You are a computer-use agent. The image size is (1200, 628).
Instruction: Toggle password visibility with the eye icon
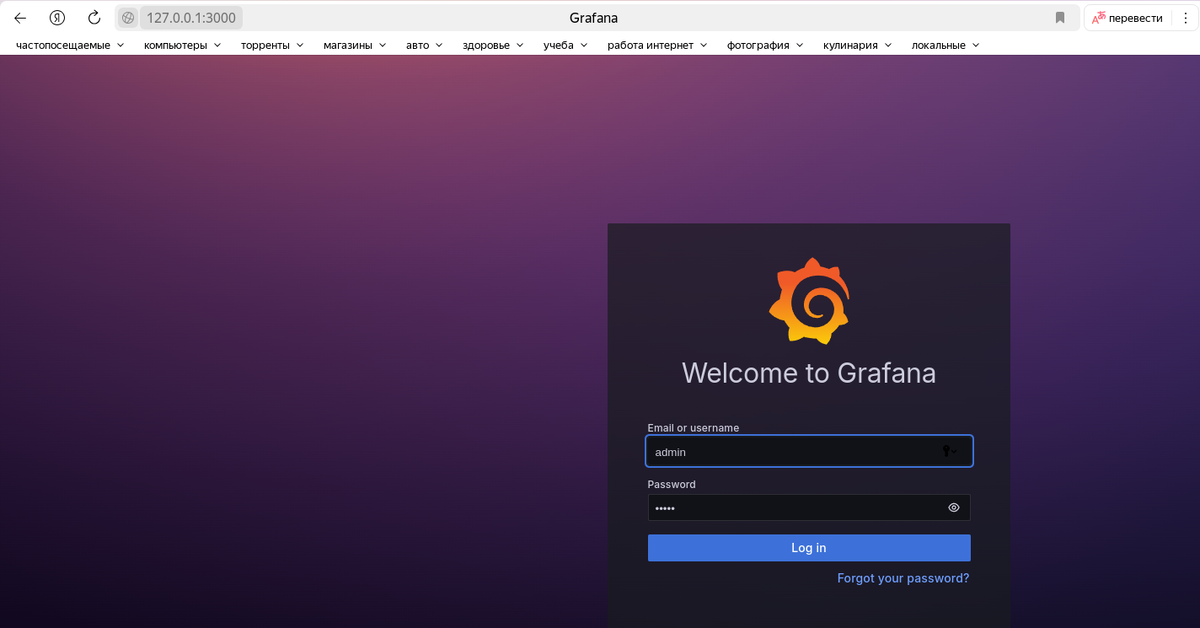(954, 508)
